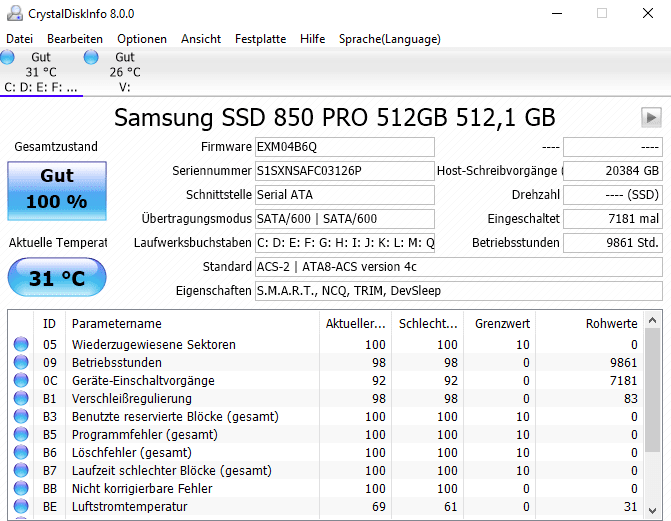Open the Ansicht menu

coord(201,39)
